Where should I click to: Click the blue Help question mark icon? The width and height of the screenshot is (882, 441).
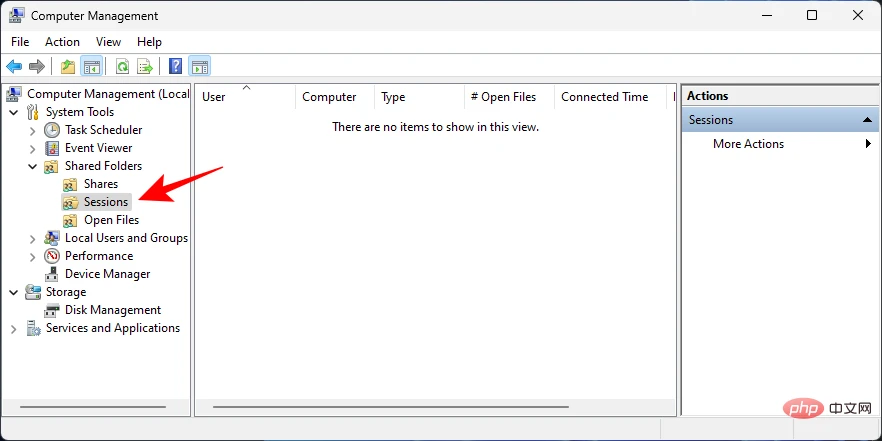pos(176,67)
